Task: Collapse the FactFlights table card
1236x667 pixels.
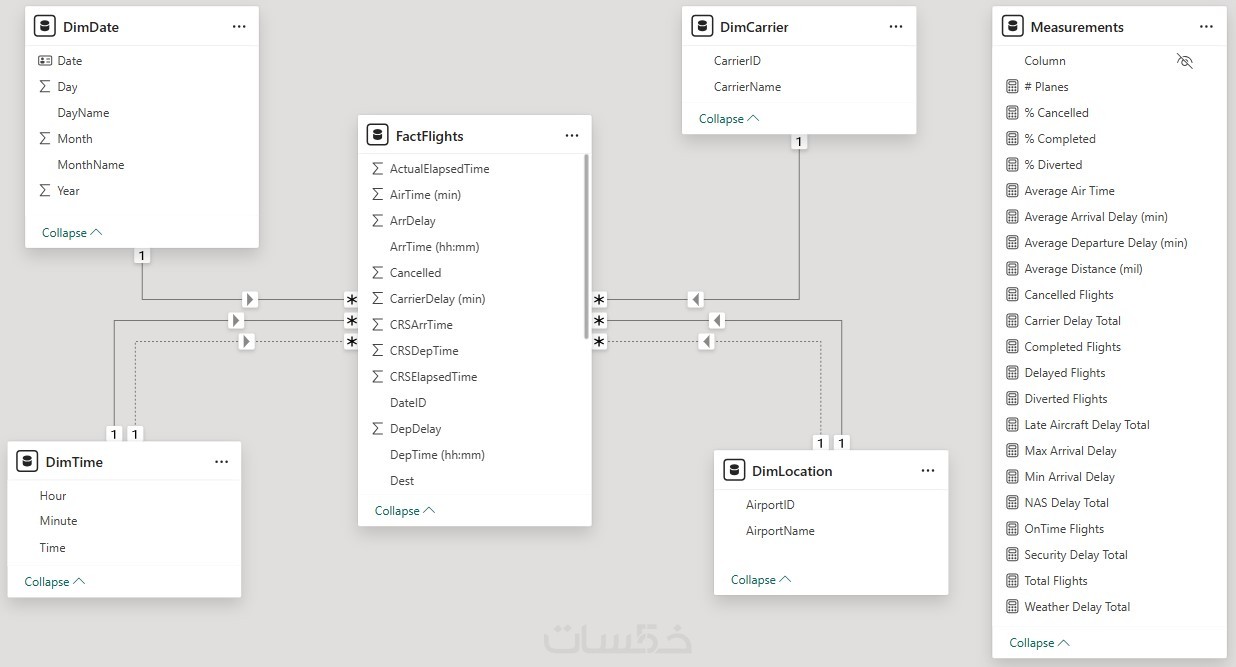Action: 405,511
